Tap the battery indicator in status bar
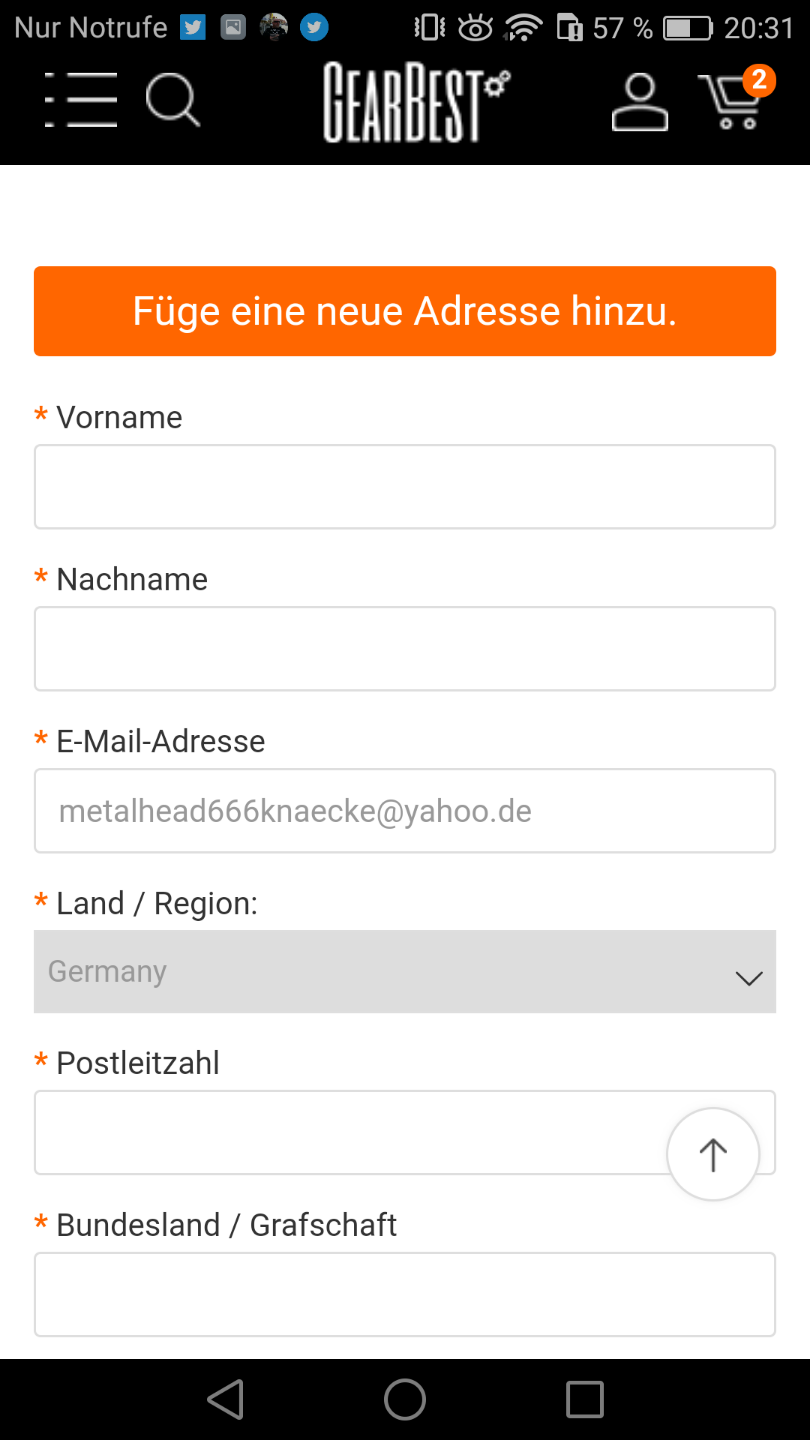The height and width of the screenshot is (1440, 810). [x=688, y=28]
